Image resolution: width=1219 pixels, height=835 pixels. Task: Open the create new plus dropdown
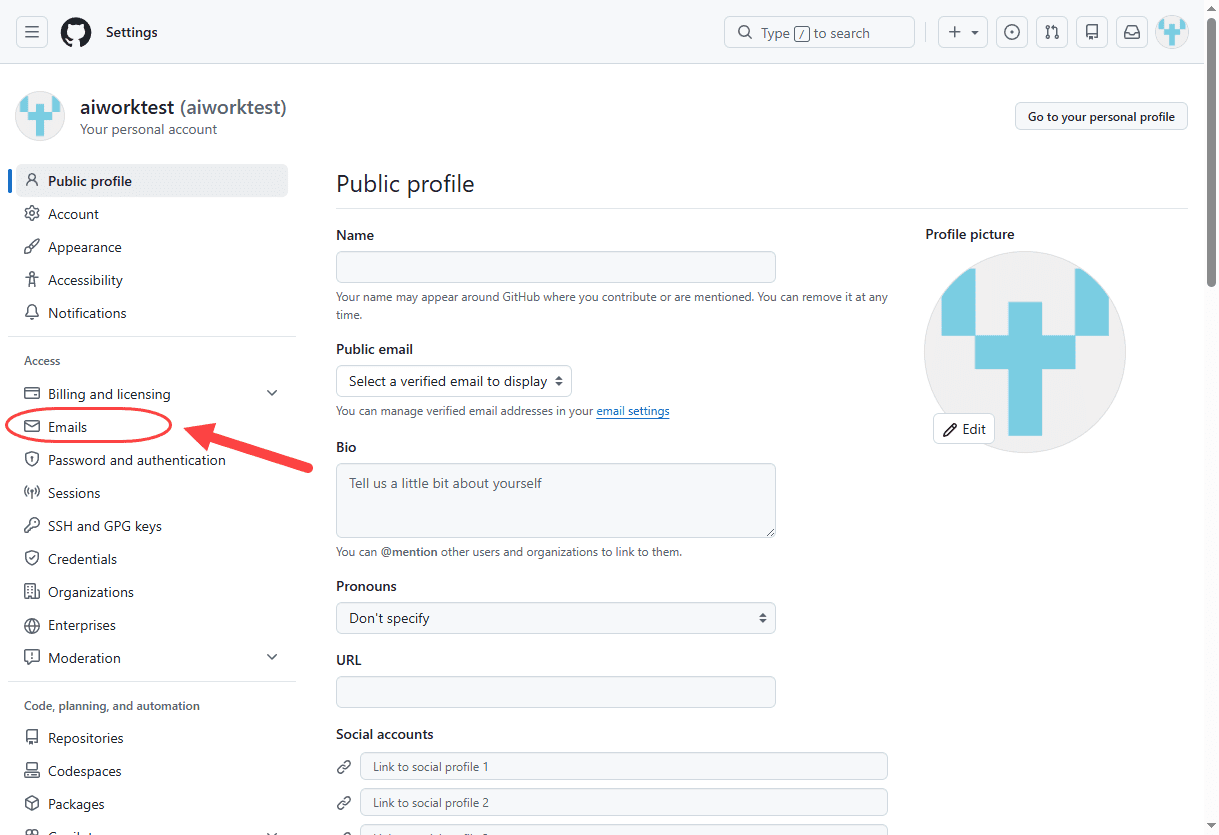[x=963, y=32]
